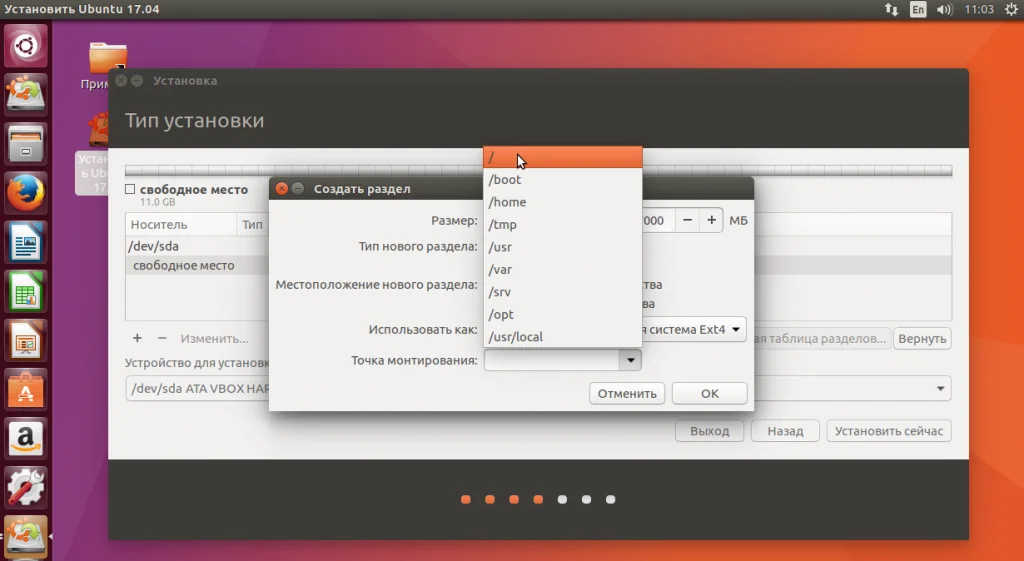The height and width of the screenshot is (561, 1024).
Task: Confirm partition creation with OK
Action: (709, 393)
